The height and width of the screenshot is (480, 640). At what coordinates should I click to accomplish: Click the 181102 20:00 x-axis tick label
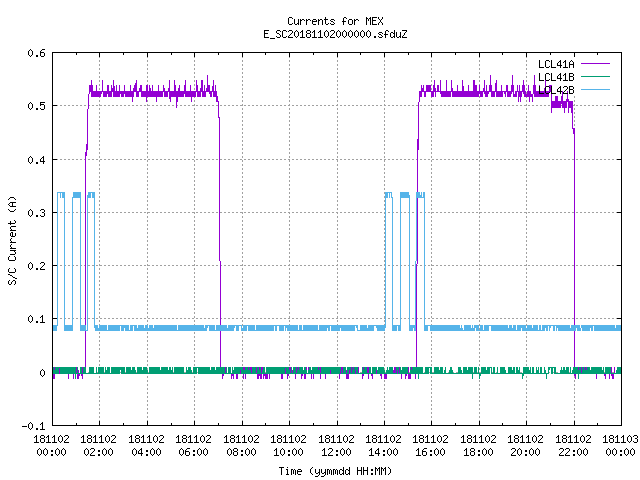525,446
